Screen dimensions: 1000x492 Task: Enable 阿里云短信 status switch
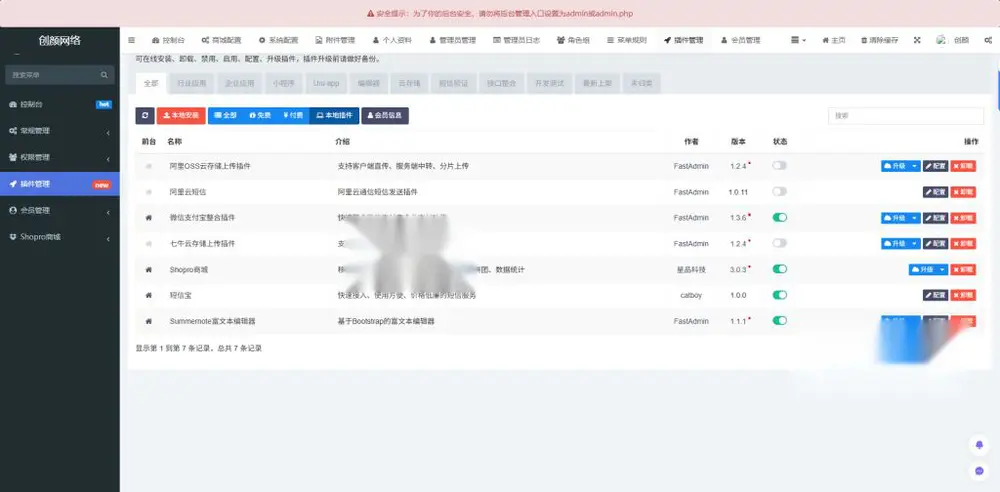[x=779, y=191]
